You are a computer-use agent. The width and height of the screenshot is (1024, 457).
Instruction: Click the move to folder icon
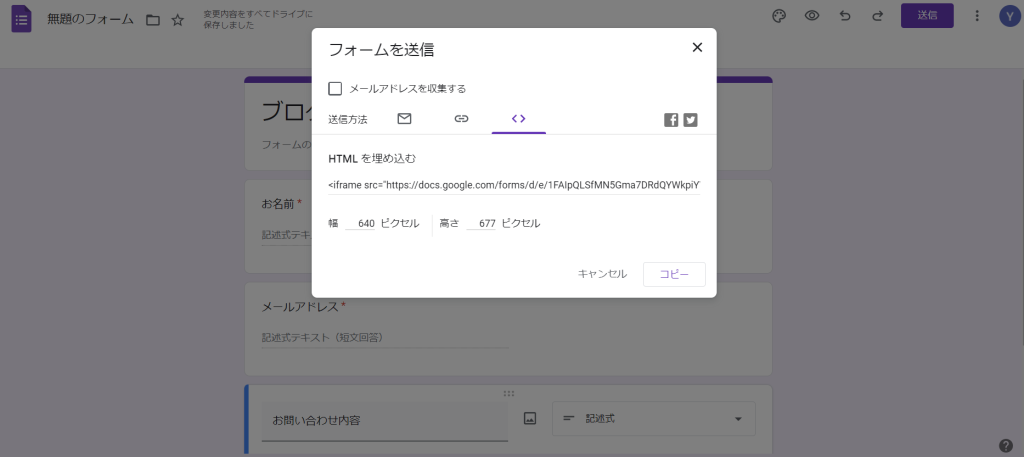pos(152,20)
